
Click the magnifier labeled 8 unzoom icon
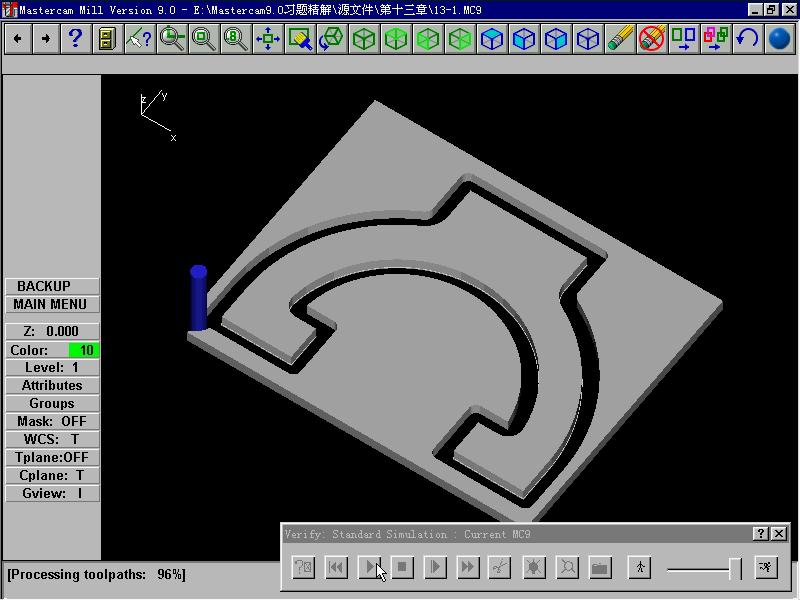(x=235, y=38)
